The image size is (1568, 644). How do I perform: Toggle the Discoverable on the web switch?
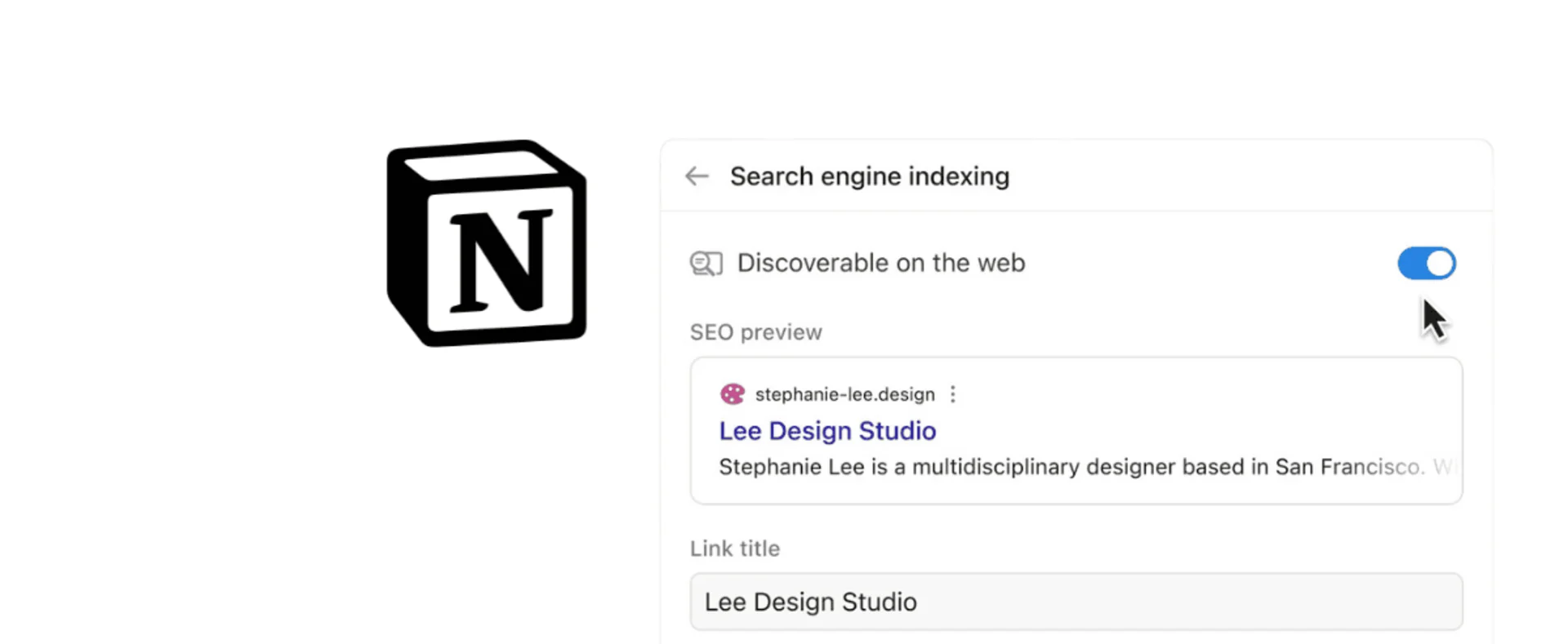coord(1427,263)
